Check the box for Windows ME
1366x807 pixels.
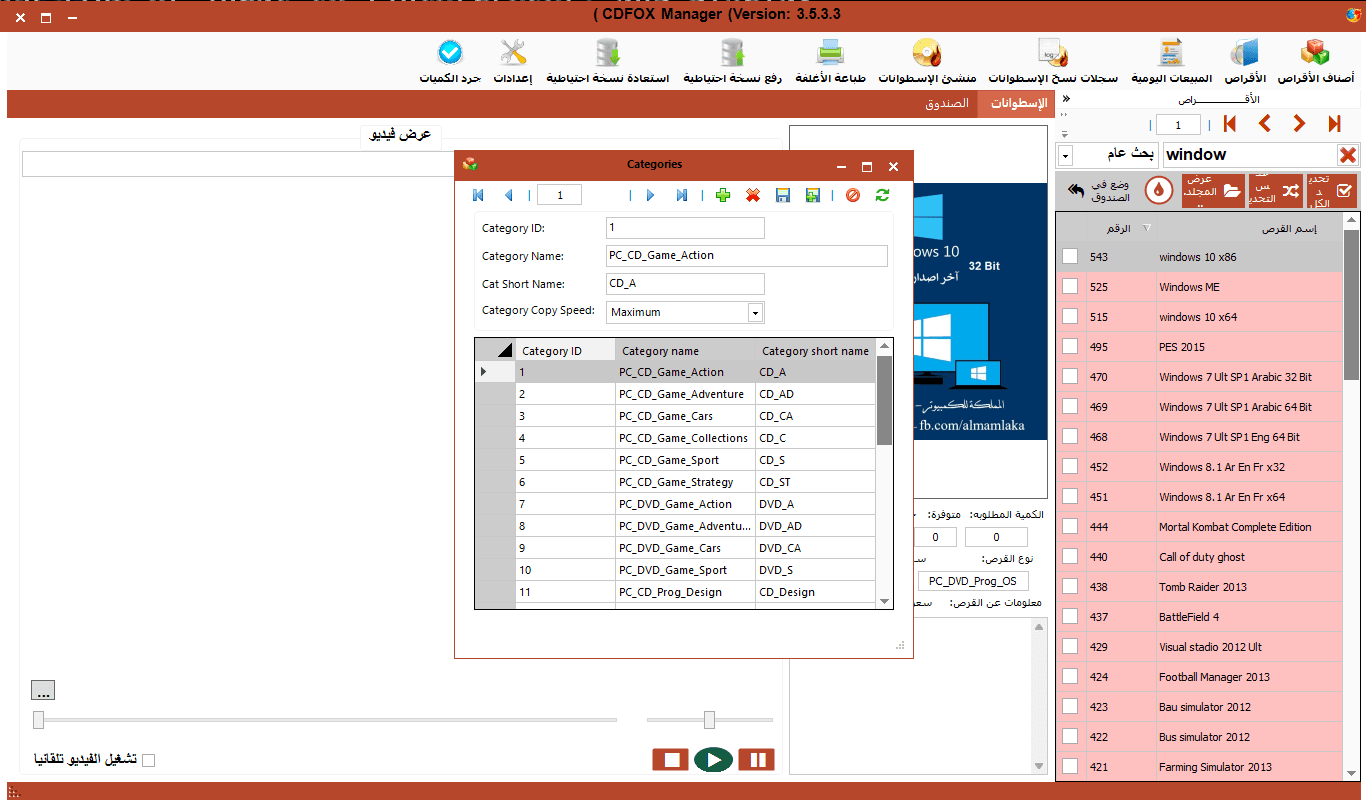[x=1070, y=287]
